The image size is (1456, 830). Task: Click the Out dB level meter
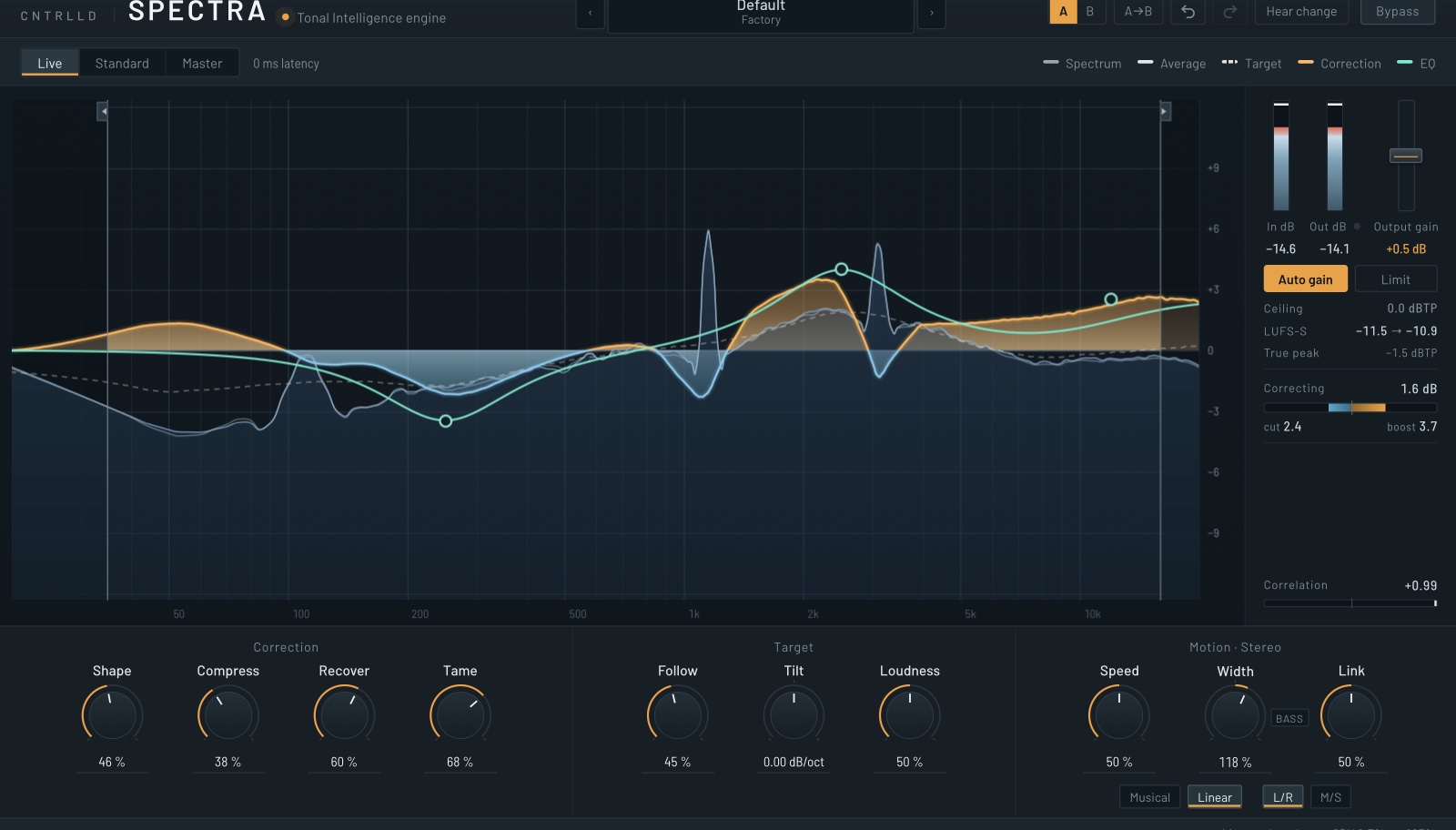(x=1335, y=156)
